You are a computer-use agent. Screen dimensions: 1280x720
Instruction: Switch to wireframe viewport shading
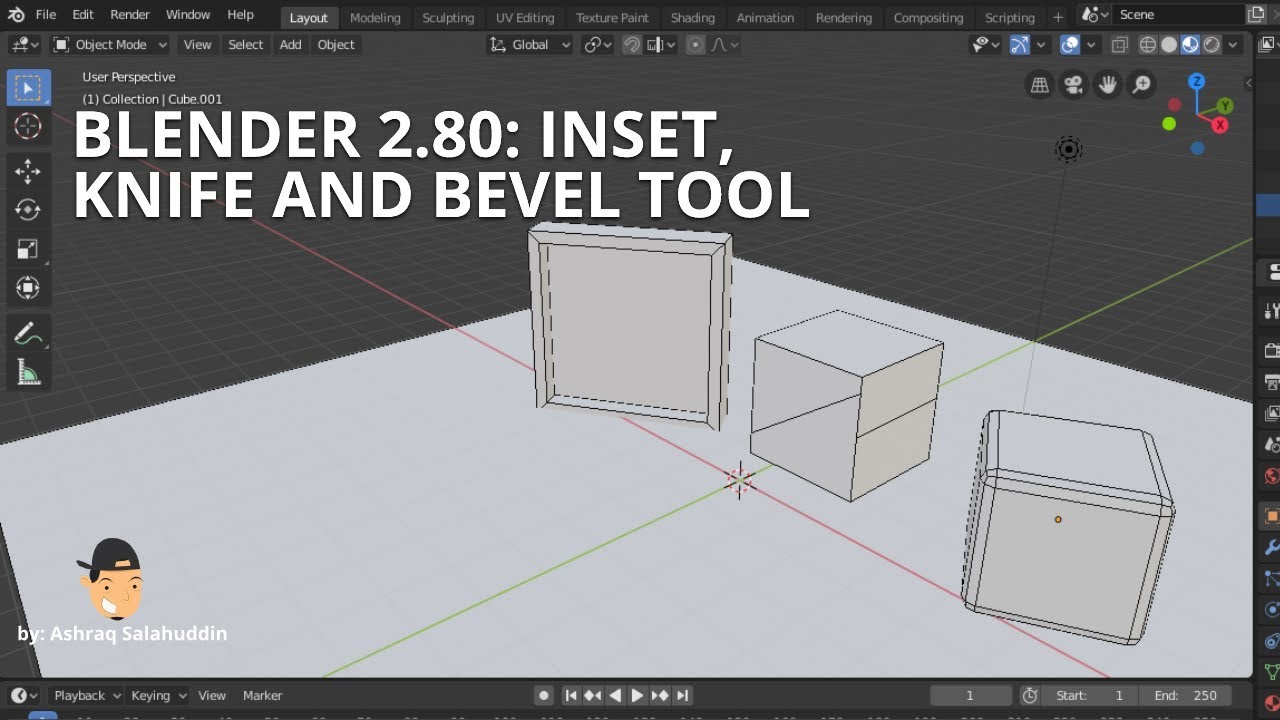coord(1148,45)
